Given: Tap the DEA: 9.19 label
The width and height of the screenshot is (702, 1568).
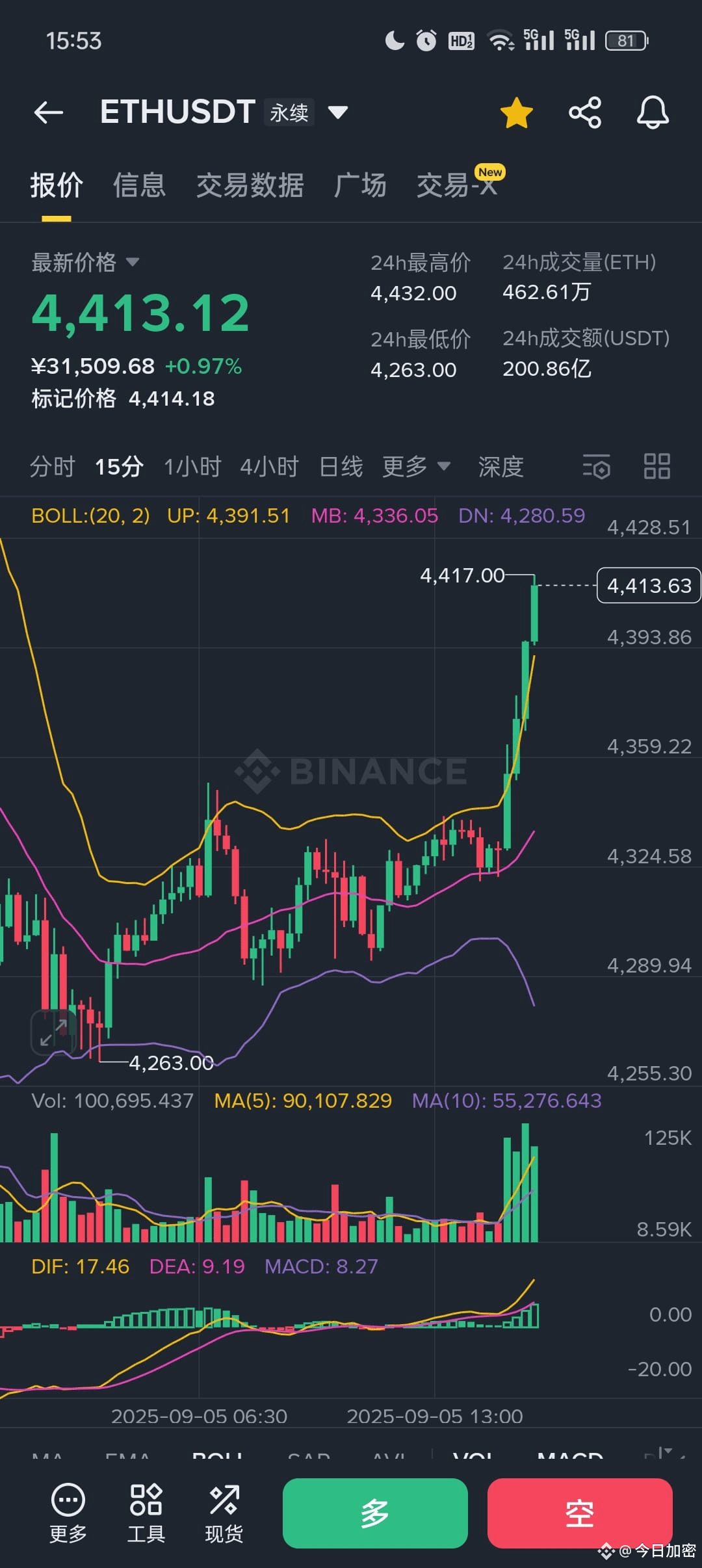Looking at the screenshot, I should pos(197,1266).
